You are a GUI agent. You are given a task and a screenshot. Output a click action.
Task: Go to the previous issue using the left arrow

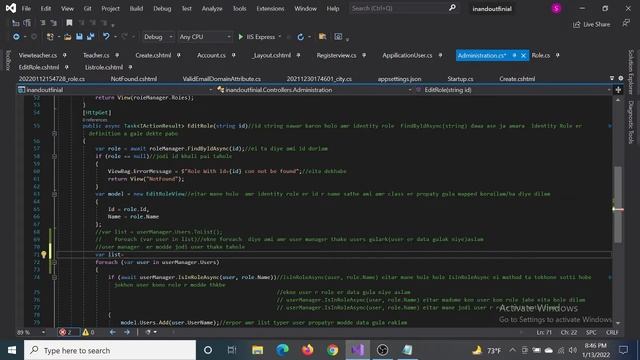[x=113, y=332]
